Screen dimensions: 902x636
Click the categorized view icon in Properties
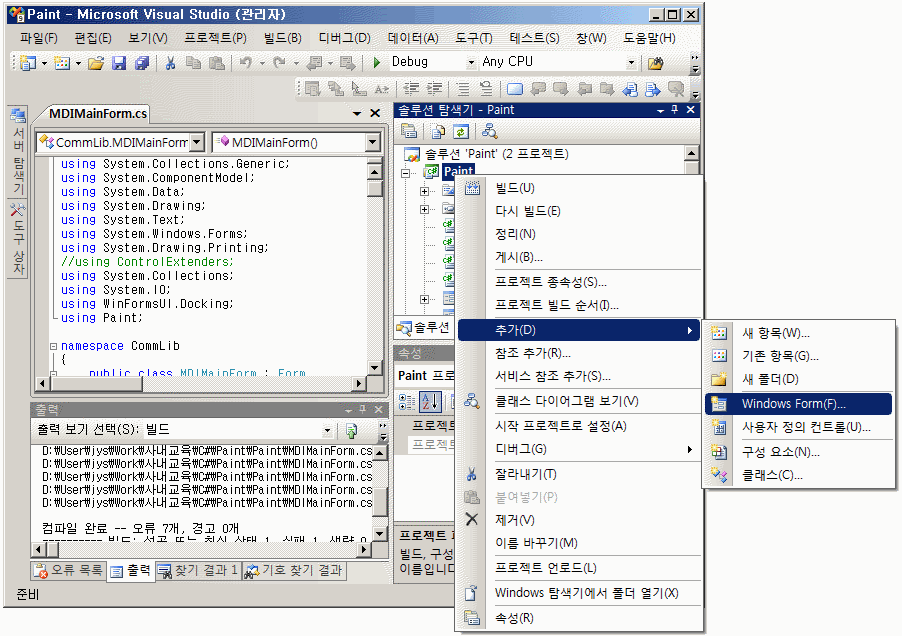[407, 401]
